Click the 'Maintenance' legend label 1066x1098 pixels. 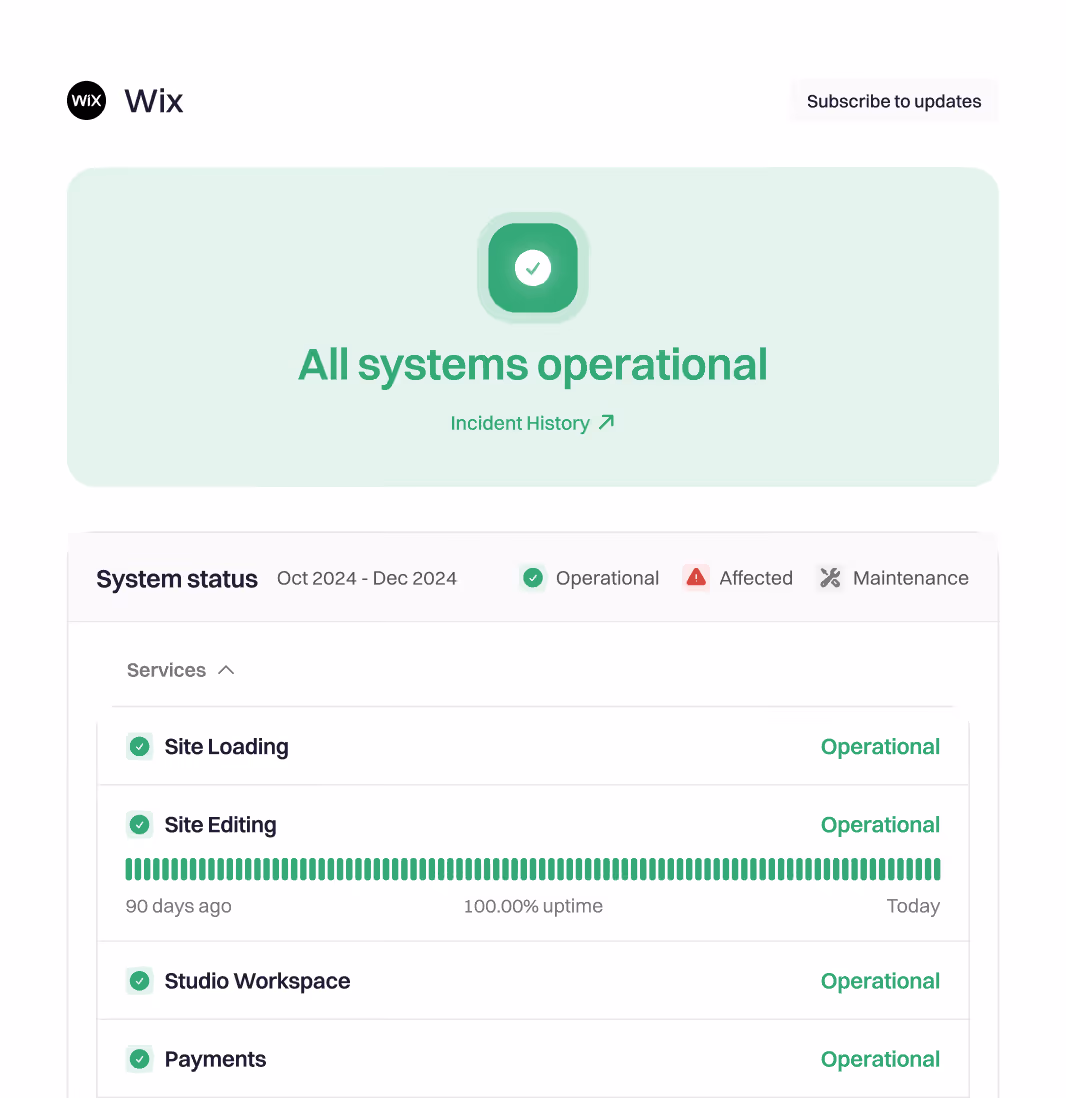911,578
